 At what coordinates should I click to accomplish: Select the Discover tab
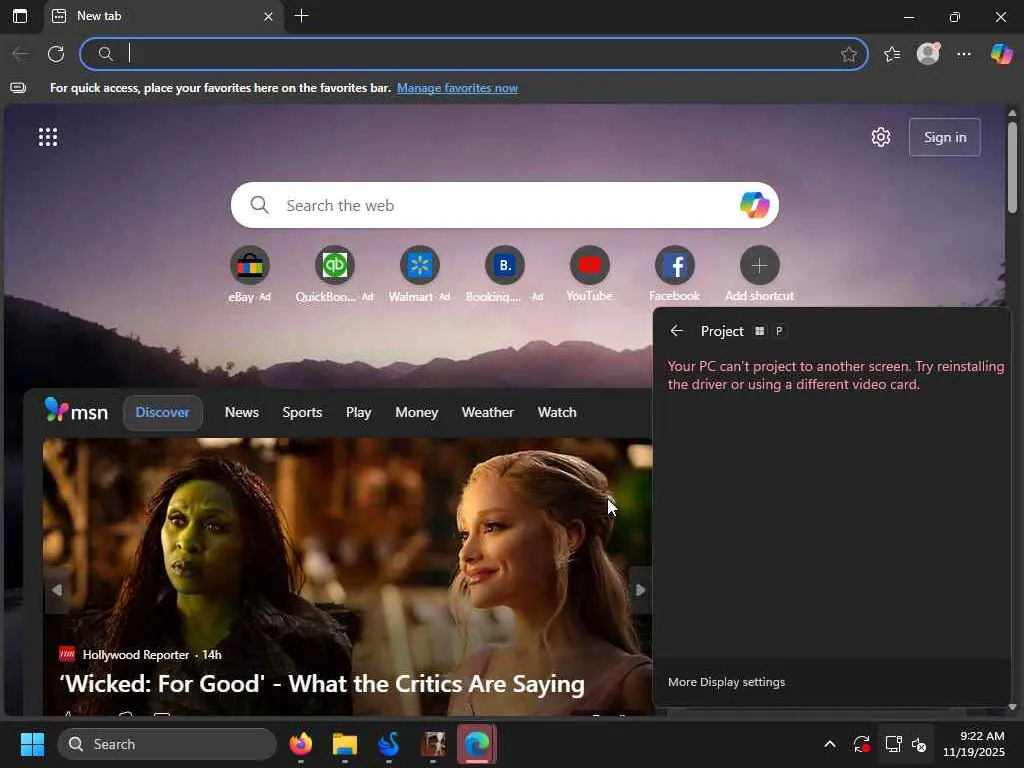tap(163, 413)
